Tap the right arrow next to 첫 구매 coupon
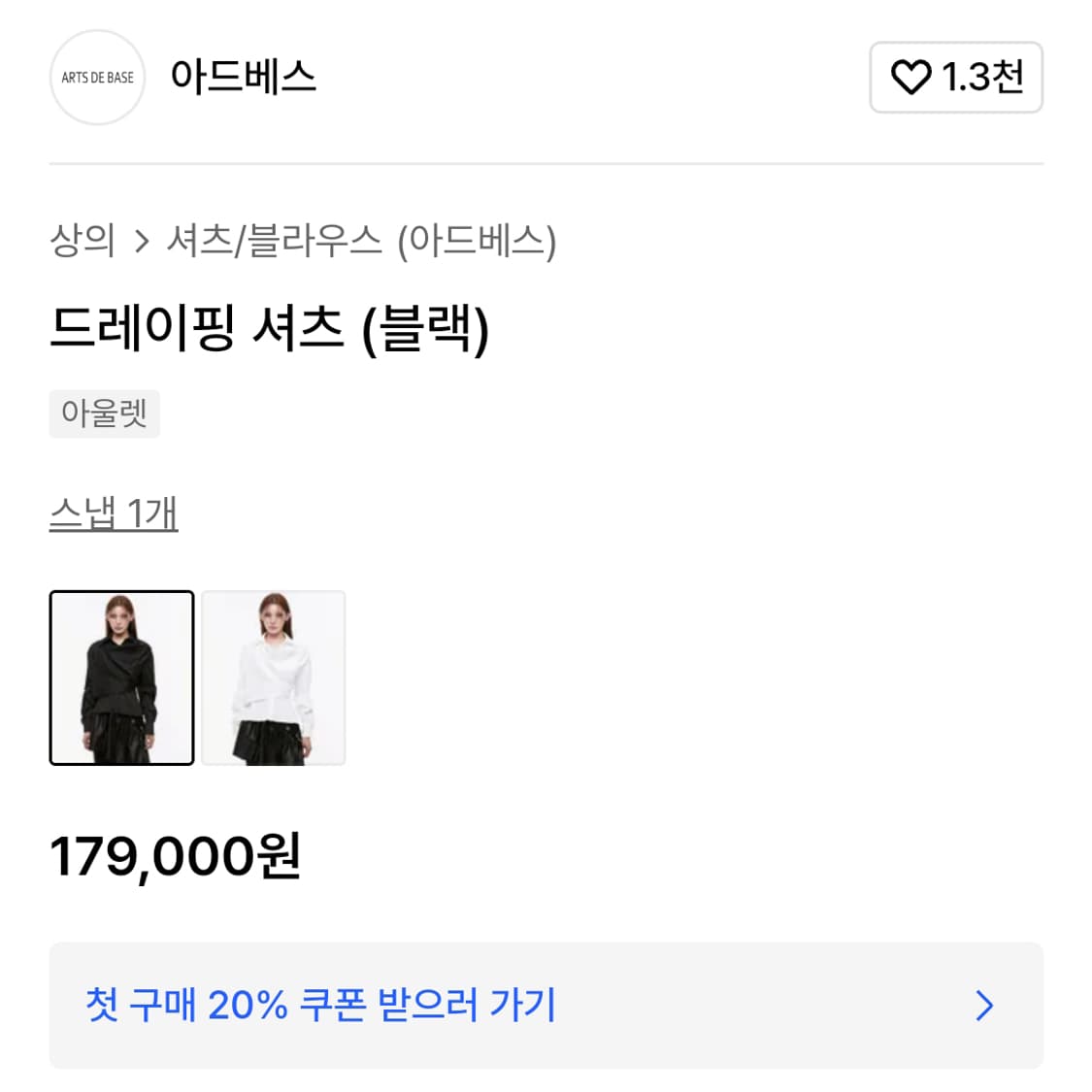 986,1006
